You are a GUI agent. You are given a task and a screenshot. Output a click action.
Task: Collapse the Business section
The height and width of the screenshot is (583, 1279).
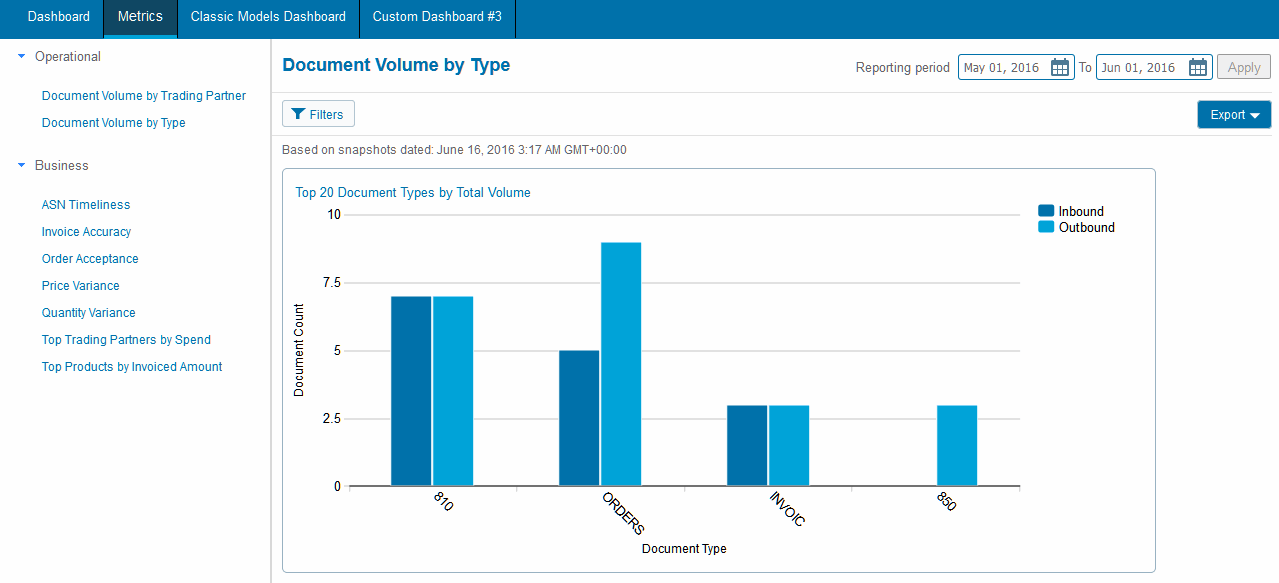22,166
